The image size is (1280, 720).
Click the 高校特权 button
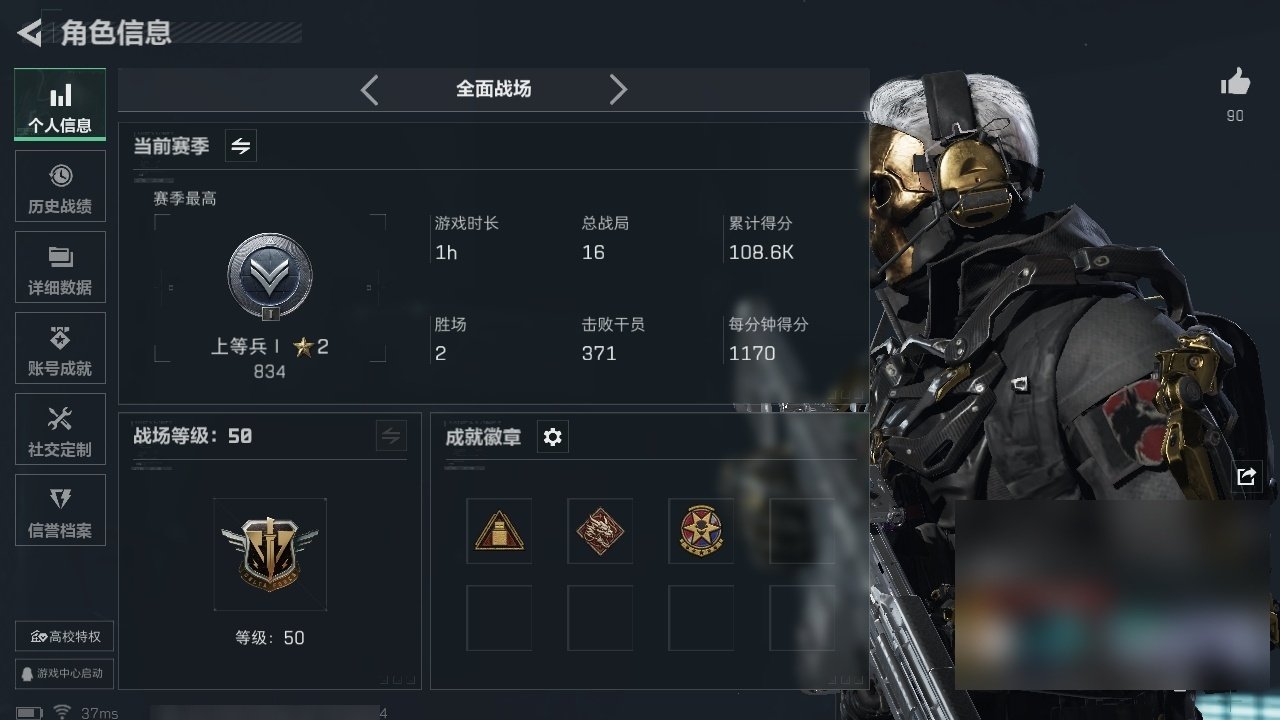pyautogui.click(x=65, y=636)
